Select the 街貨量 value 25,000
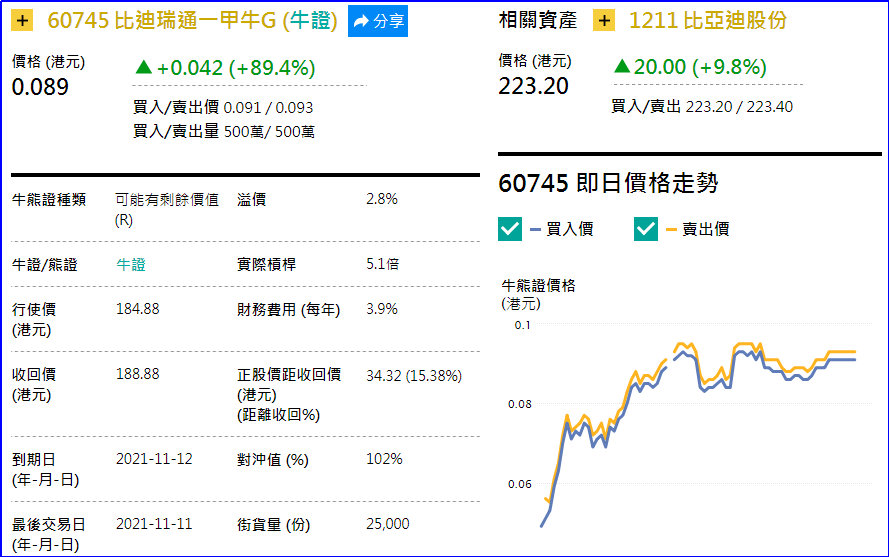This screenshot has width=889, height=557. pos(388,524)
